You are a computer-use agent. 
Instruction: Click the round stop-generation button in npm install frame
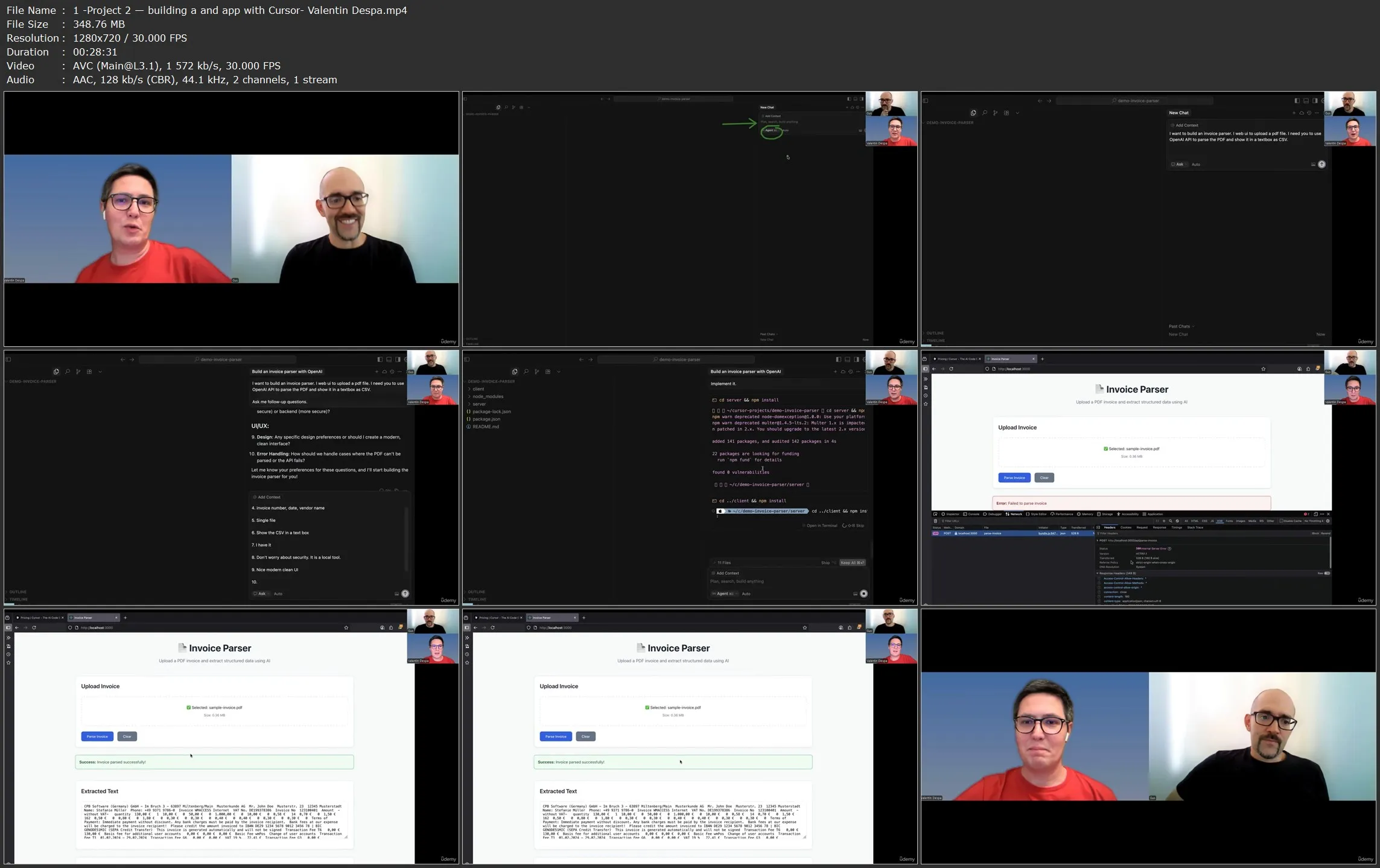863,594
